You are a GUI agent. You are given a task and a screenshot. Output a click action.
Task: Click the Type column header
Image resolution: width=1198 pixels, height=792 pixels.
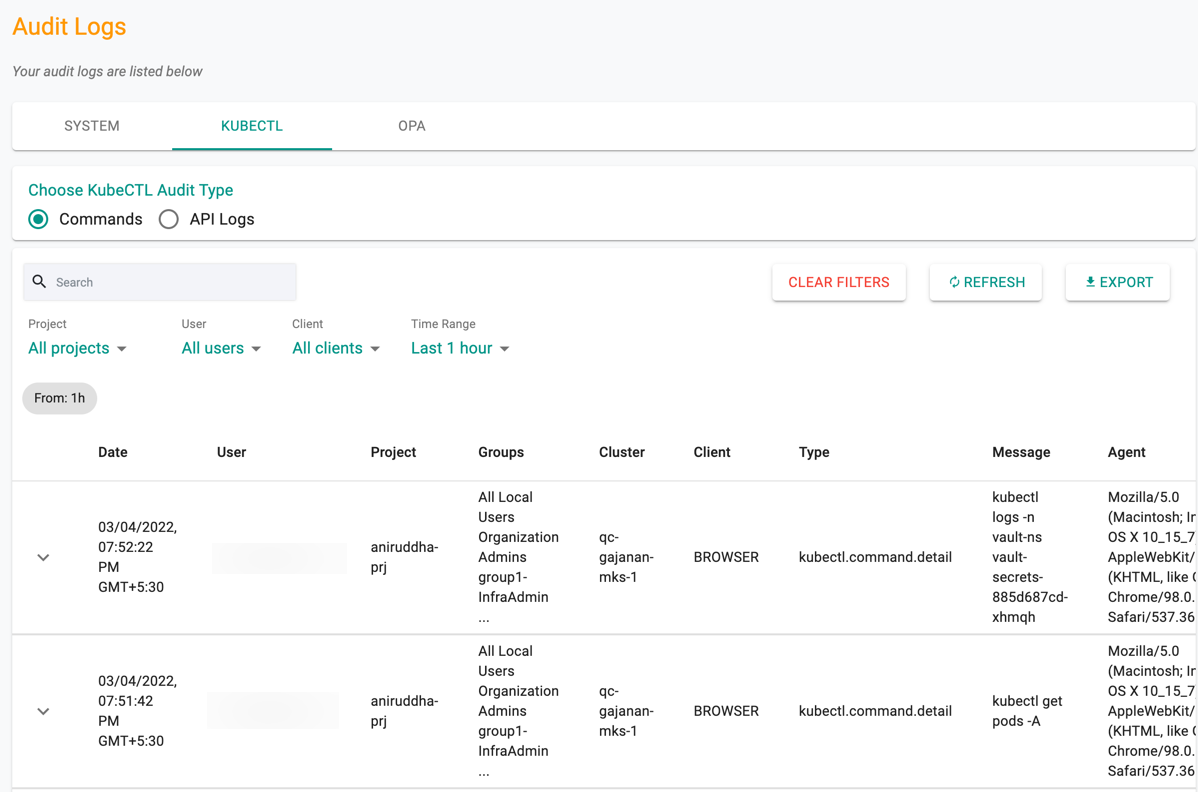[814, 452]
